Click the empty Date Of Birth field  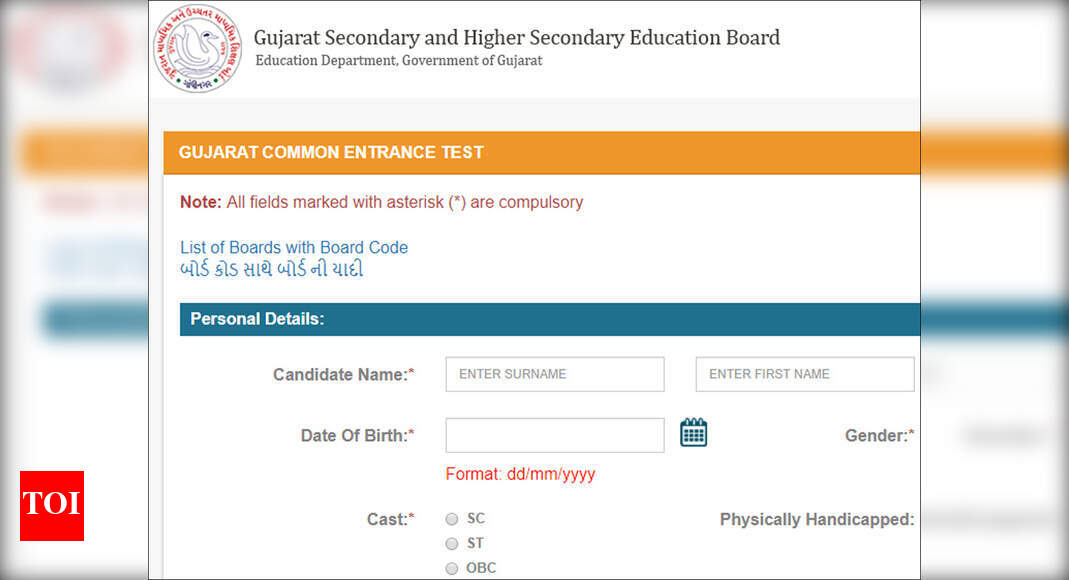(x=554, y=435)
